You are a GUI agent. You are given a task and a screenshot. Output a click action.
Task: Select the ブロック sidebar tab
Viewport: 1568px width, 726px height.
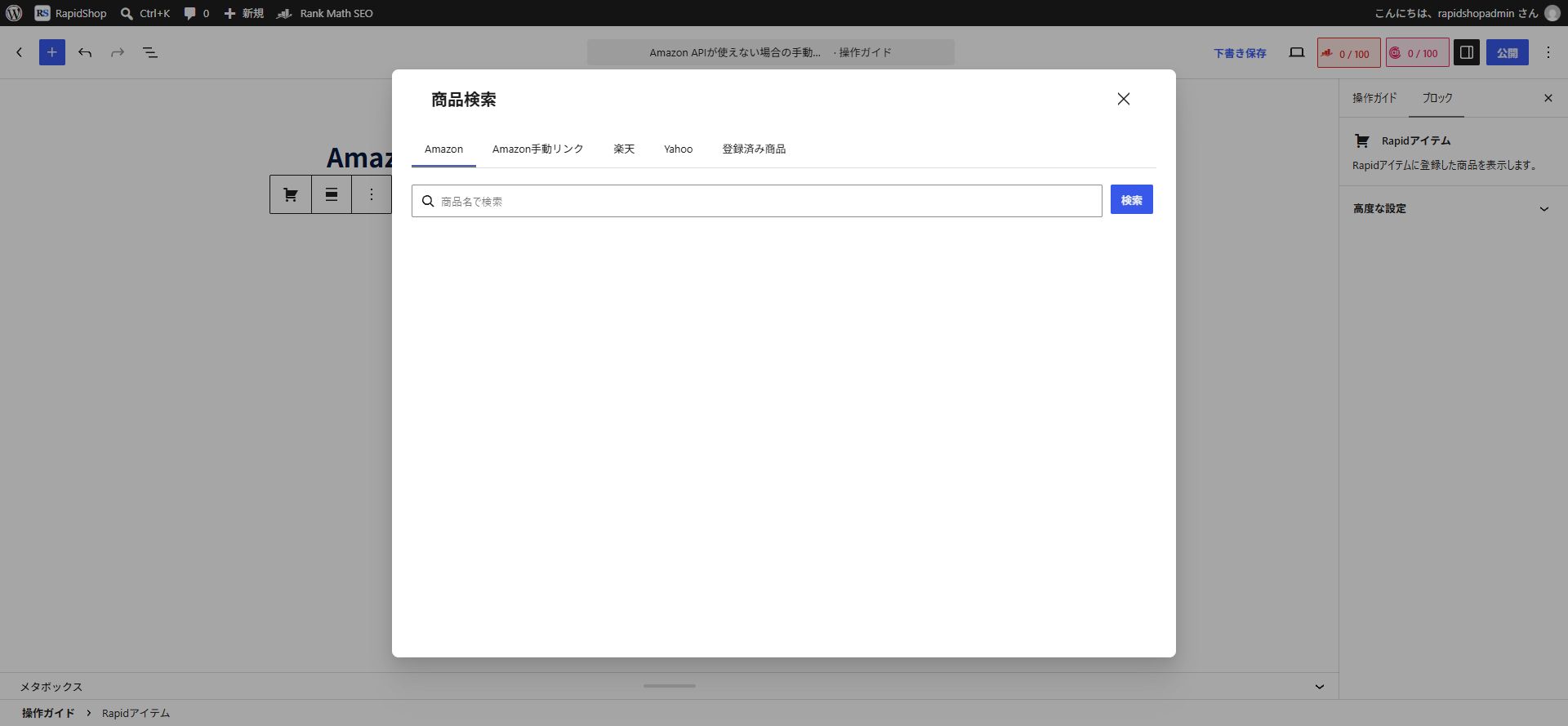tap(1437, 98)
